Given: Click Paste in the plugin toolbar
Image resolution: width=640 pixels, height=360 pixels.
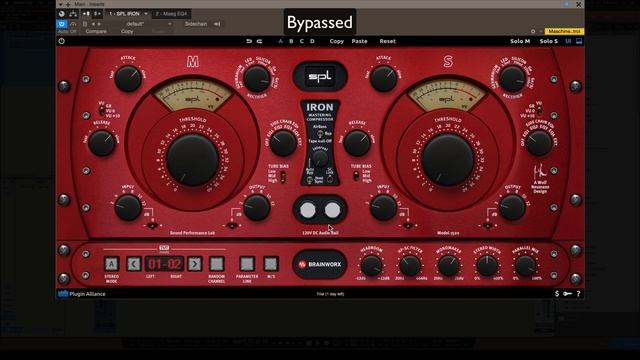Looking at the screenshot, I should (360, 41).
